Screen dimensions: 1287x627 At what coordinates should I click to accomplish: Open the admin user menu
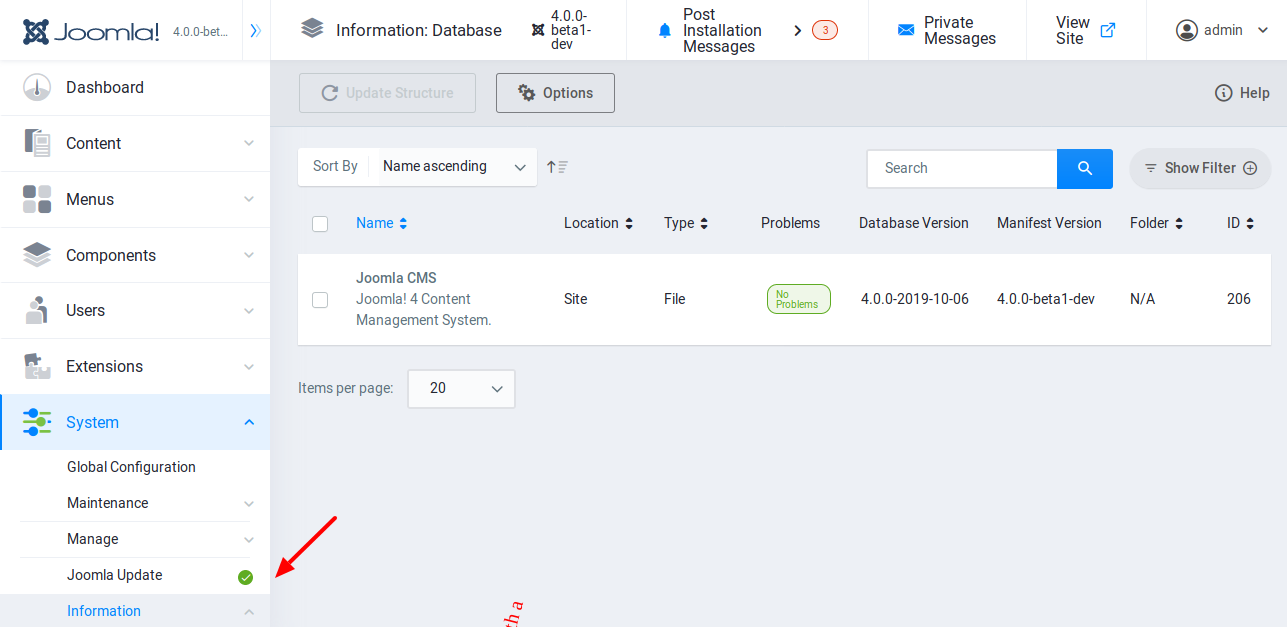1219,30
